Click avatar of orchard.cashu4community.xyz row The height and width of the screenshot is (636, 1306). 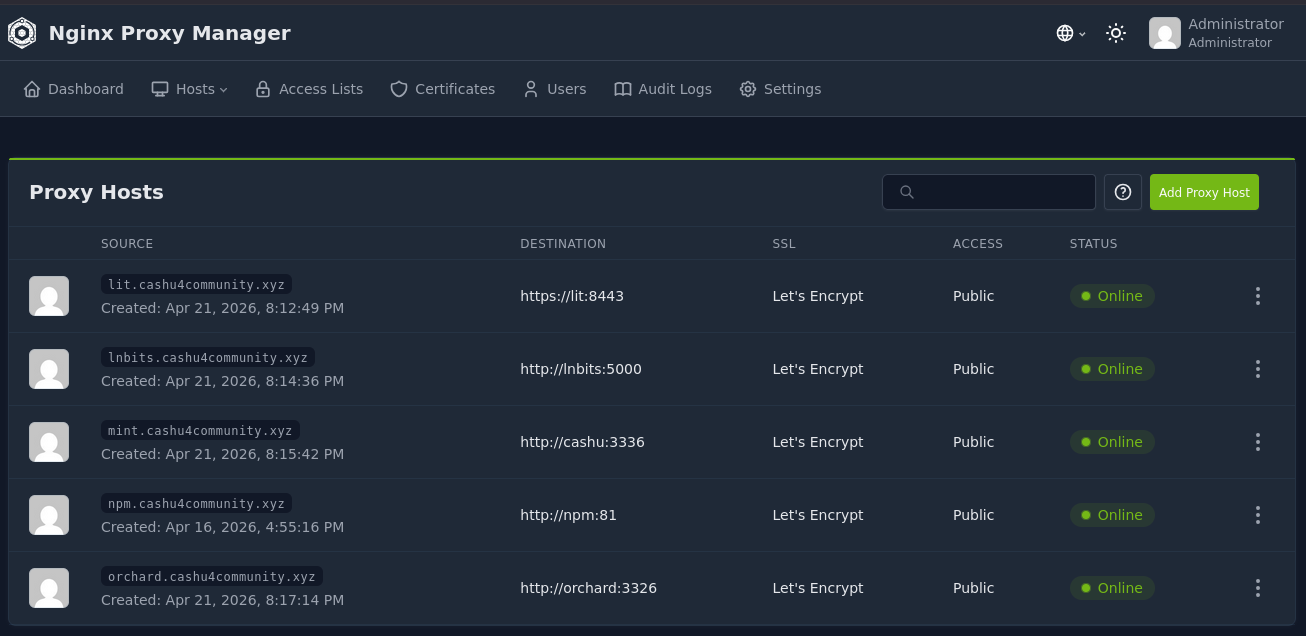pos(49,588)
